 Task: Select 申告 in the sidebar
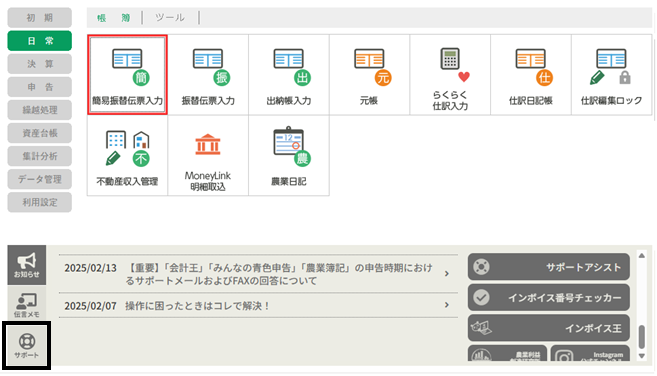(x=40, y=87)
